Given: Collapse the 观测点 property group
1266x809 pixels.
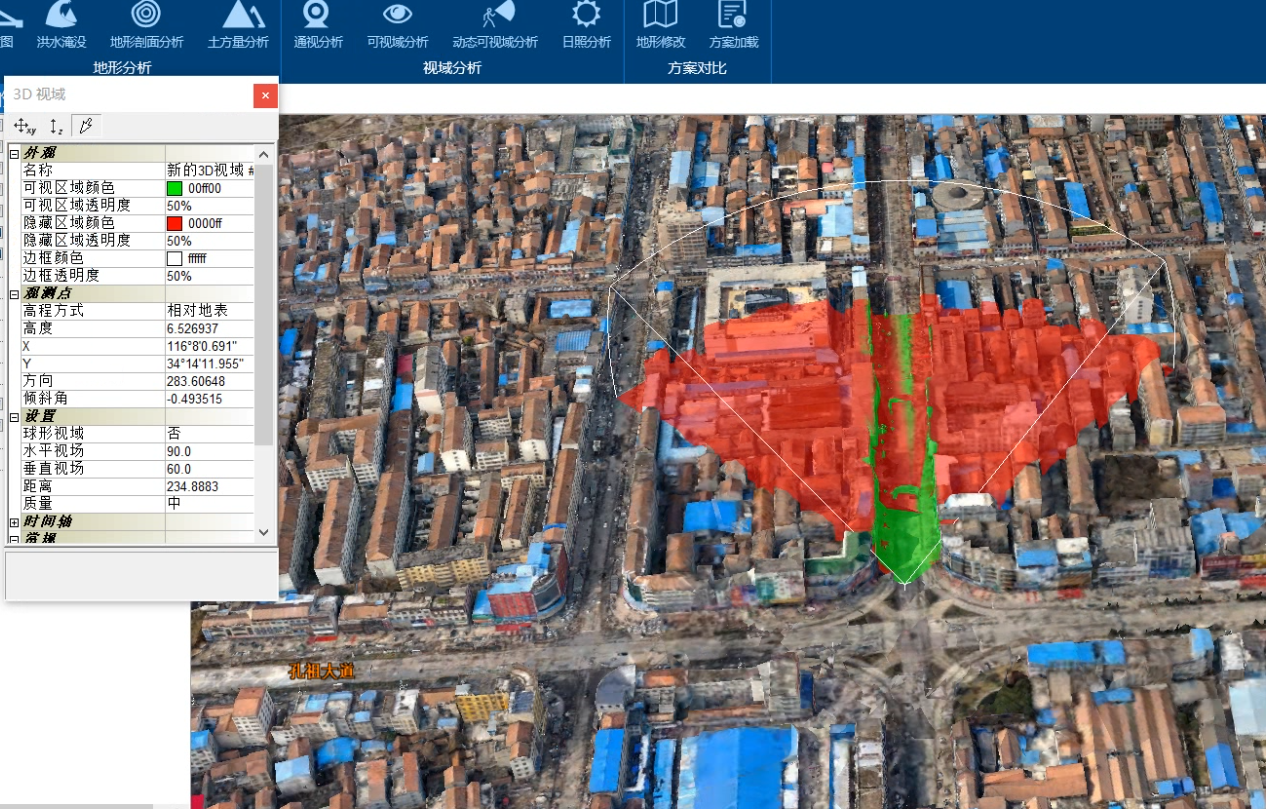Looking at the screenshot, I should click(14, 293).
